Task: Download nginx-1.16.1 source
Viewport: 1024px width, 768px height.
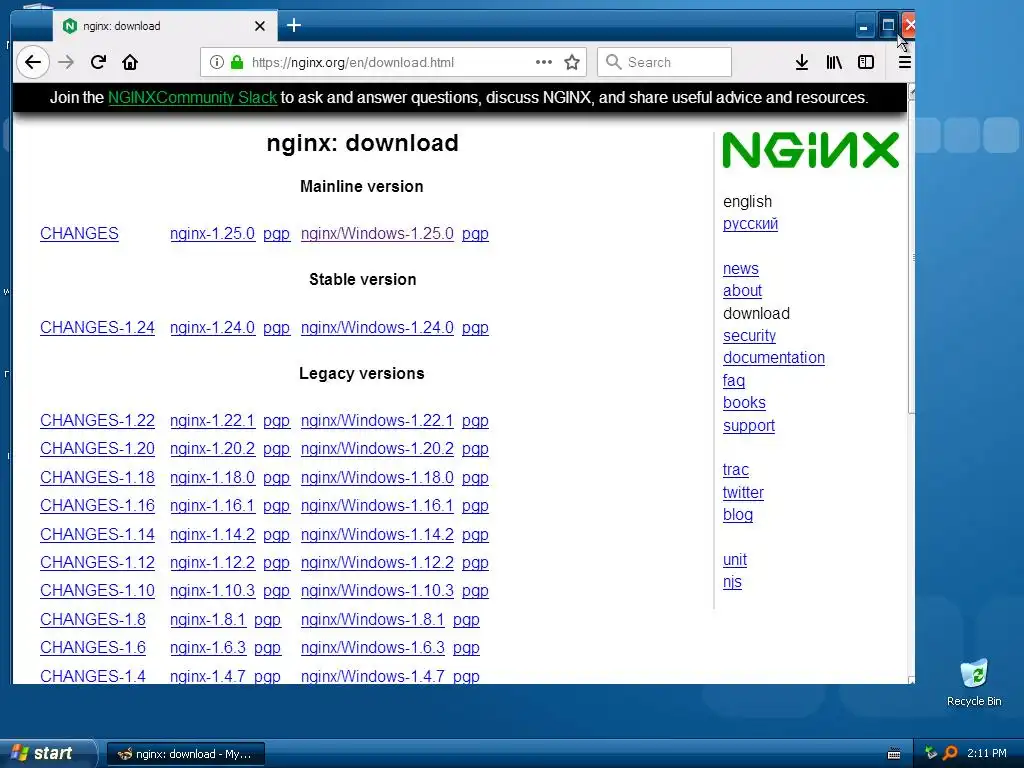Action: click(212, 505)
